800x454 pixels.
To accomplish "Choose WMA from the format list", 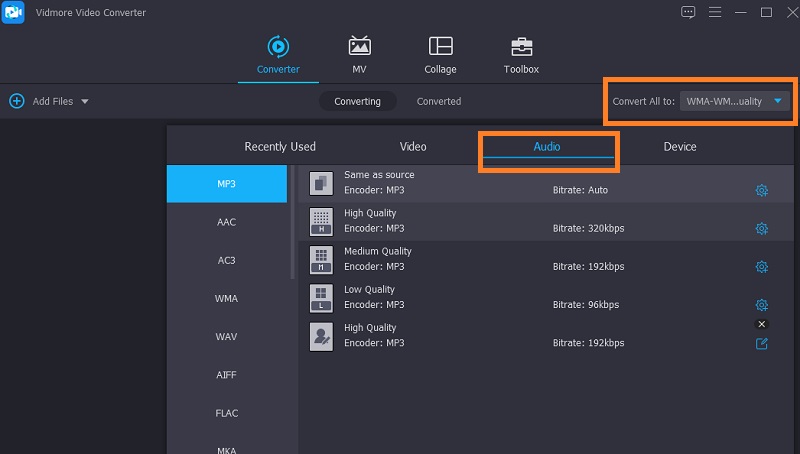I will coord(227,298).
